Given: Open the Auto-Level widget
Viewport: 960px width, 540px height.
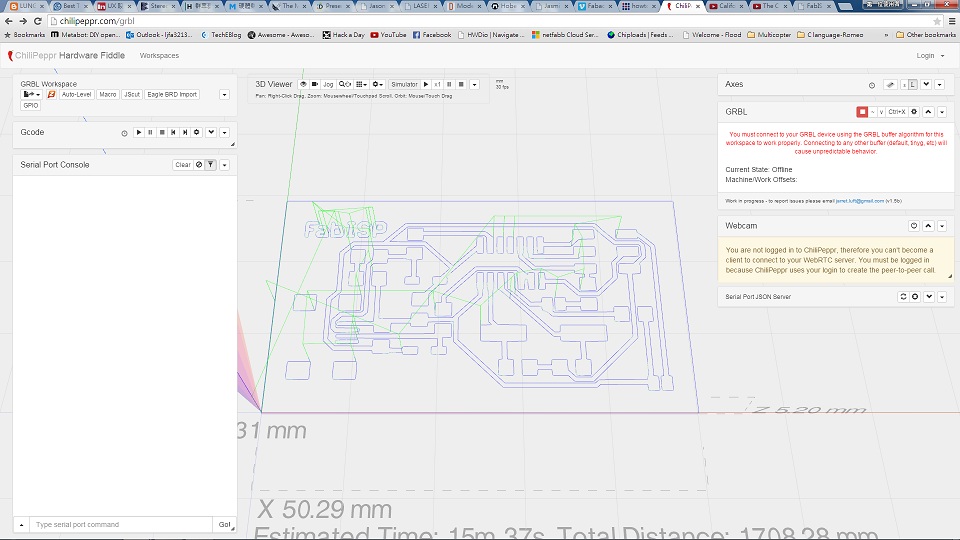Looking at the screenshot, I should [77, 94].
